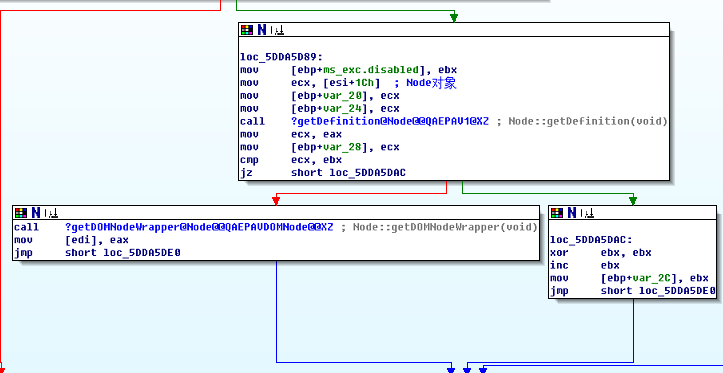Follow ?getDOMNodeWrapper@Node call target
Image resolution: width=723 pixels, height=373 pixels.
199,227
